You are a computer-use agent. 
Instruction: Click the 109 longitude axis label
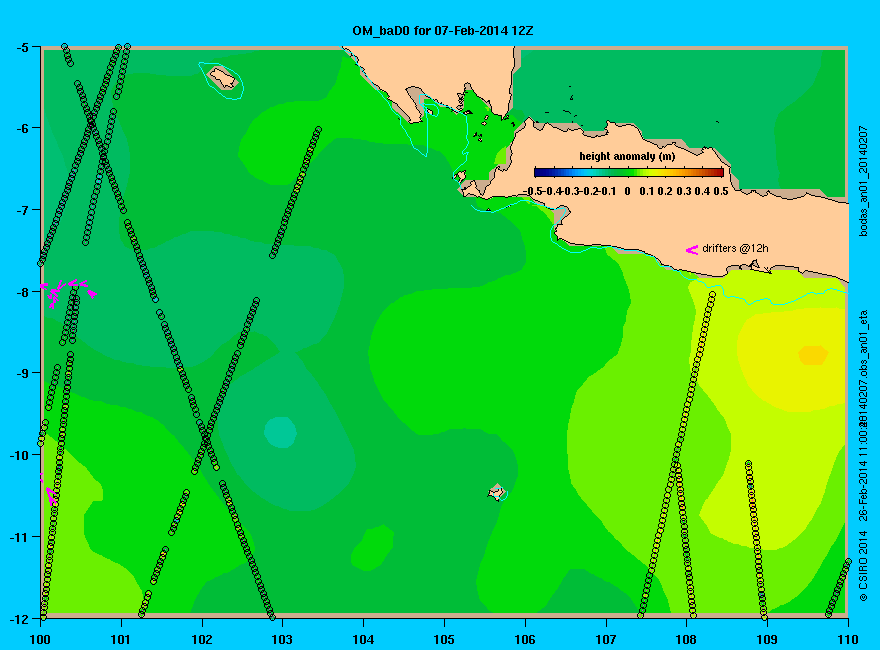767,639
